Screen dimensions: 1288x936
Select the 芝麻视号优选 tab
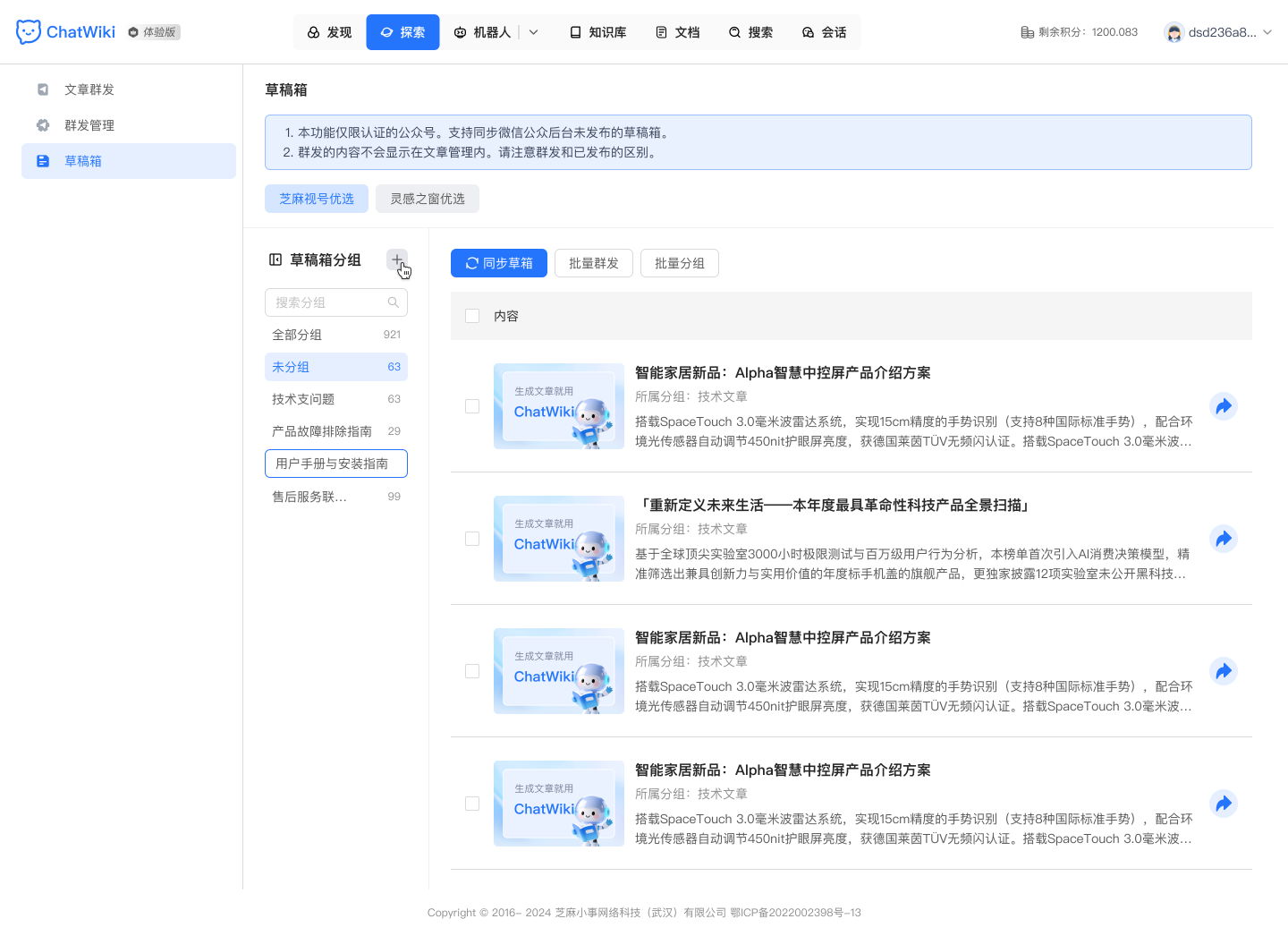[317, 198]
